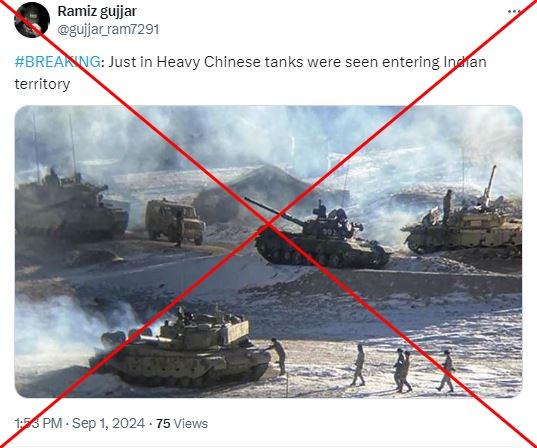
Task: Click the group of walking soldiers
Action: [403, 369]
